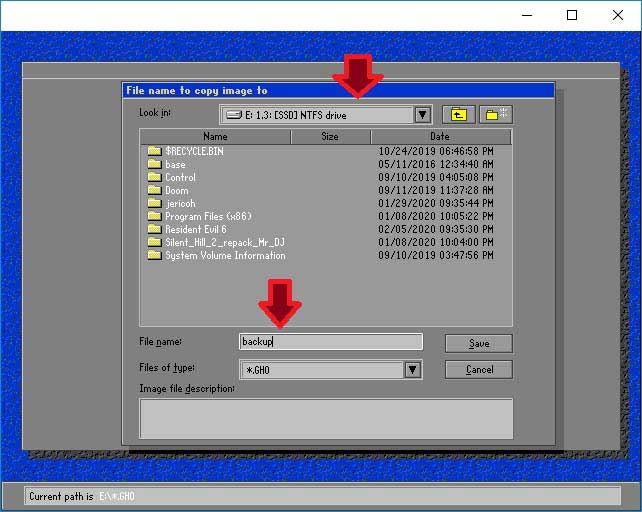Click the up one level folder icon
Image resolution: width=642 pixels, height=512 pixels.
(x=457, y=114)
